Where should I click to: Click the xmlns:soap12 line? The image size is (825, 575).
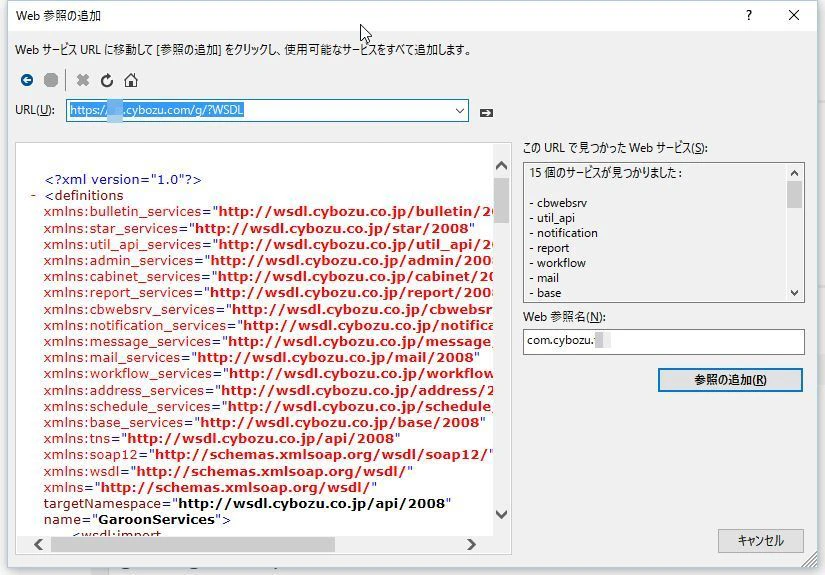point(268,455)
